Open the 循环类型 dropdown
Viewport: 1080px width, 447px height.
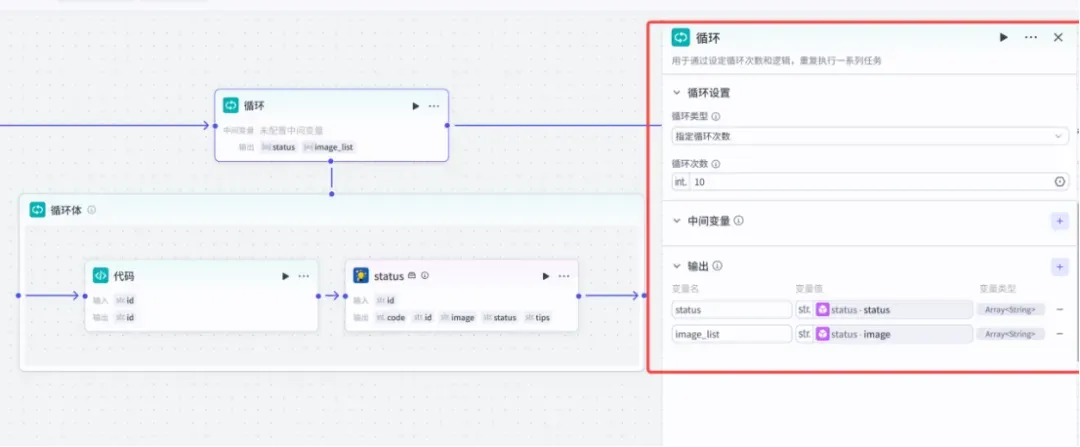click(x=870, y=136)
